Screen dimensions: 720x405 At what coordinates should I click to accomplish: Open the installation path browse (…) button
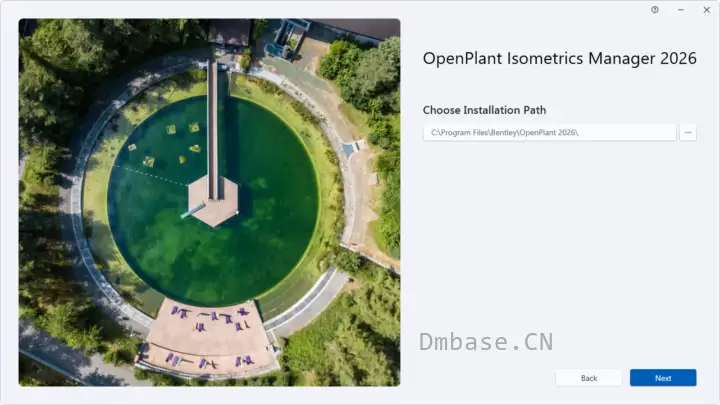[x=687, y=132]
